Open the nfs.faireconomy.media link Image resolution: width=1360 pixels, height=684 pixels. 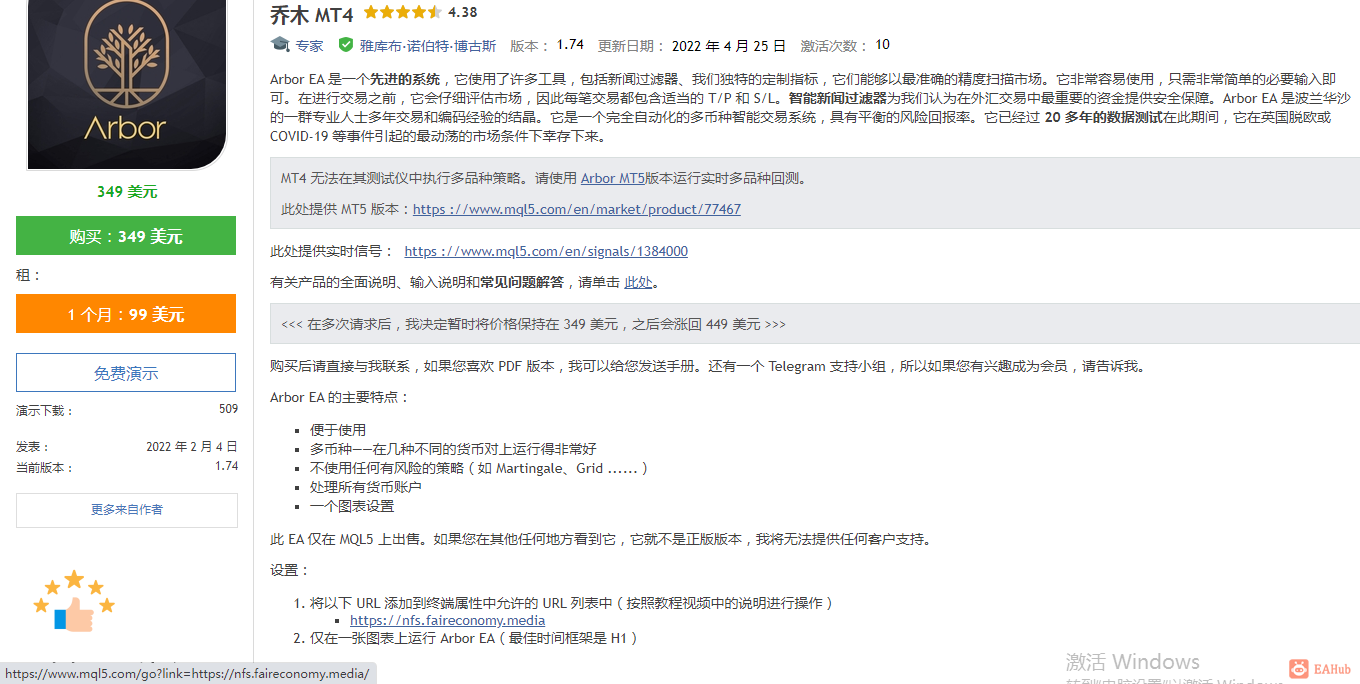448,621
